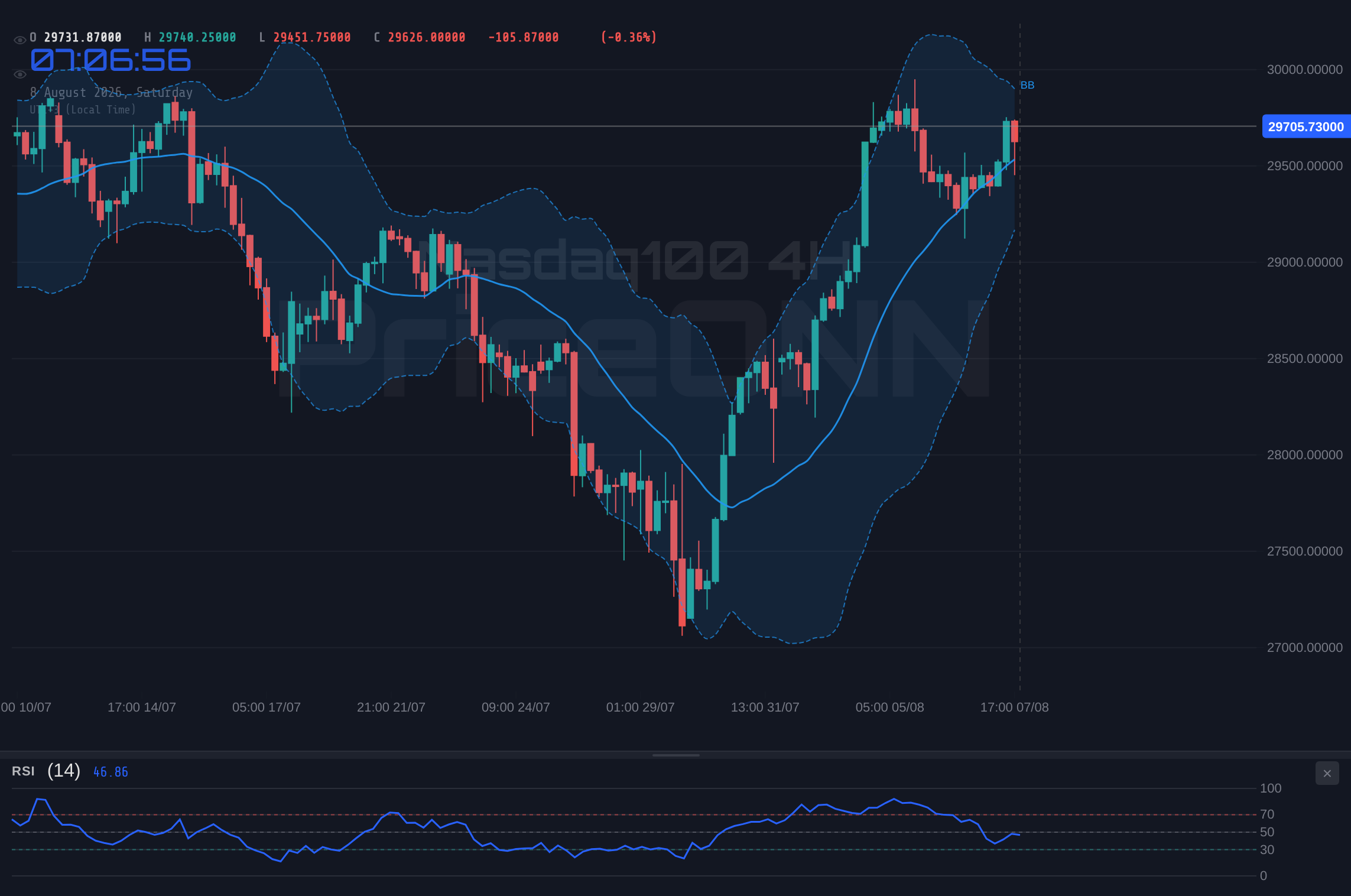The image size is (1351, 896).
Task: Click the RSI period (14) label
Action: point(64,771)
